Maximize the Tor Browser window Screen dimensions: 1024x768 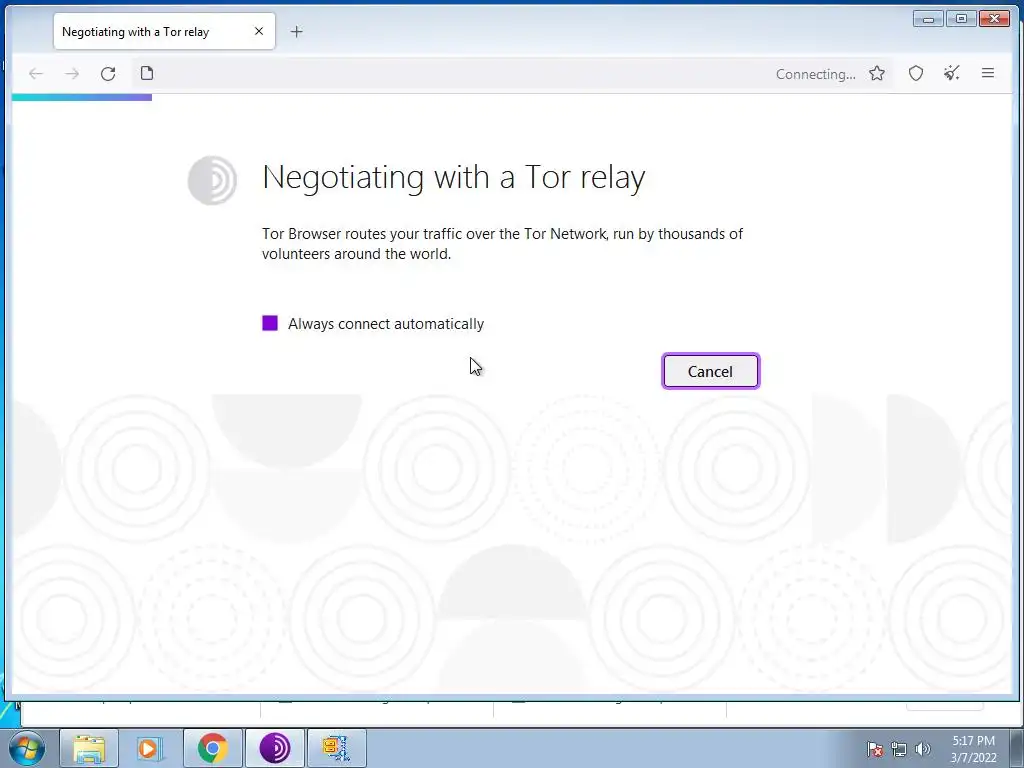click(x=961, y=19)
